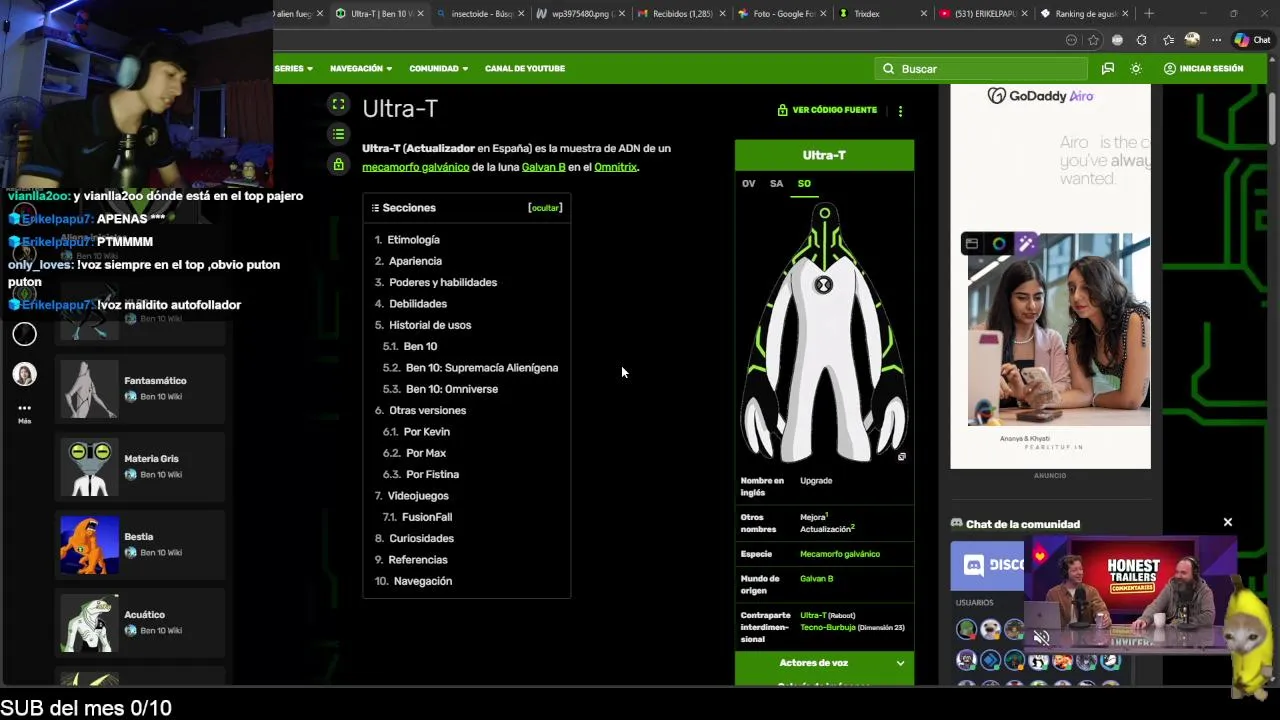This screenshot has height=720, width=1280.
Task: Click the browser profile avatar icon
Action: pos(1192,40)
